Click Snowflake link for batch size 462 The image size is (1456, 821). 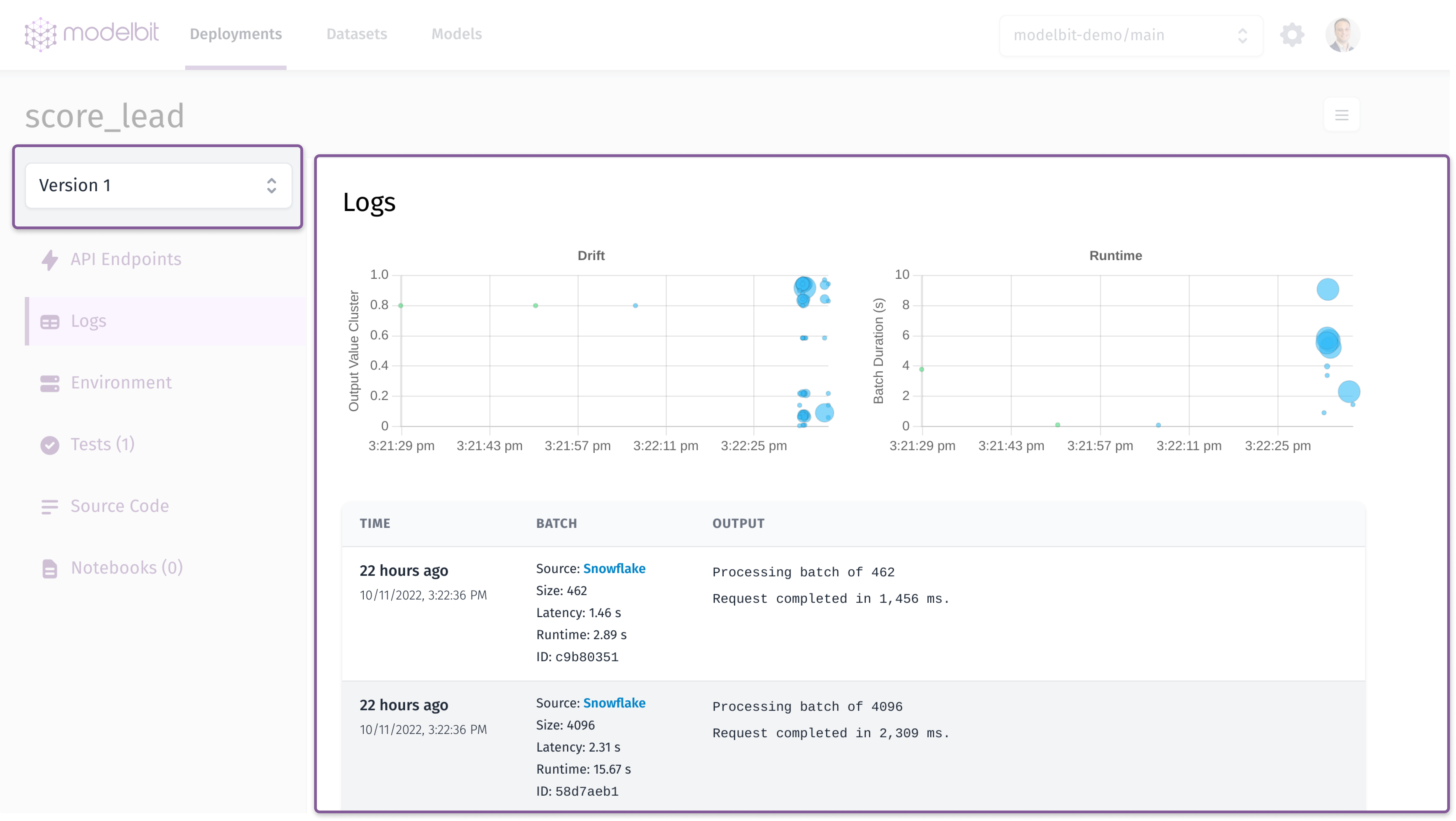pyautogui.click(x=614, y=568)
